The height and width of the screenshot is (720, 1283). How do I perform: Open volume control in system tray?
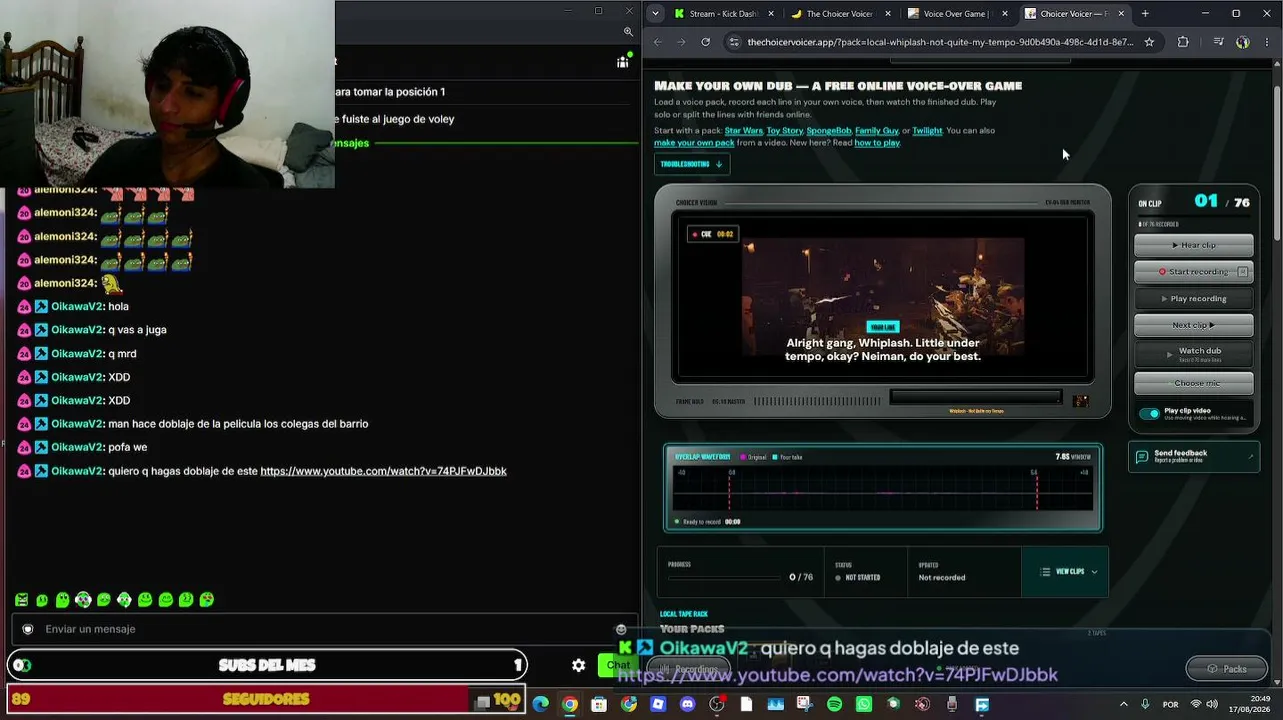click(1214, 704)
